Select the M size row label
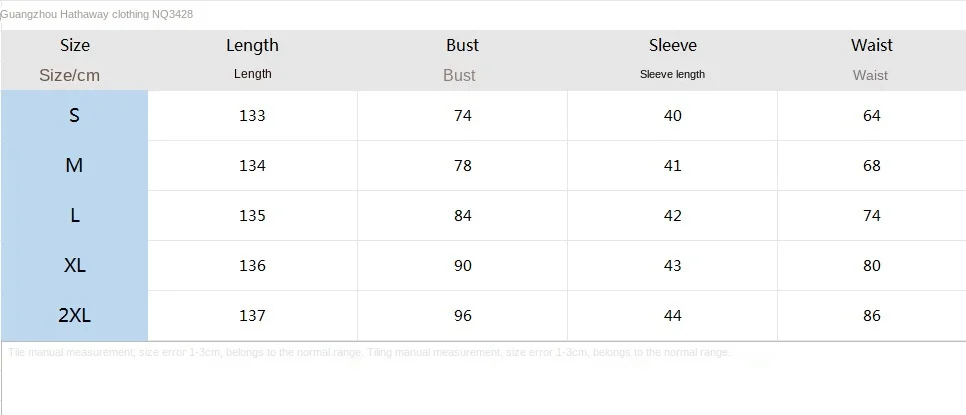The height and width of the screenshot is (415, 966). click(74, 165)
